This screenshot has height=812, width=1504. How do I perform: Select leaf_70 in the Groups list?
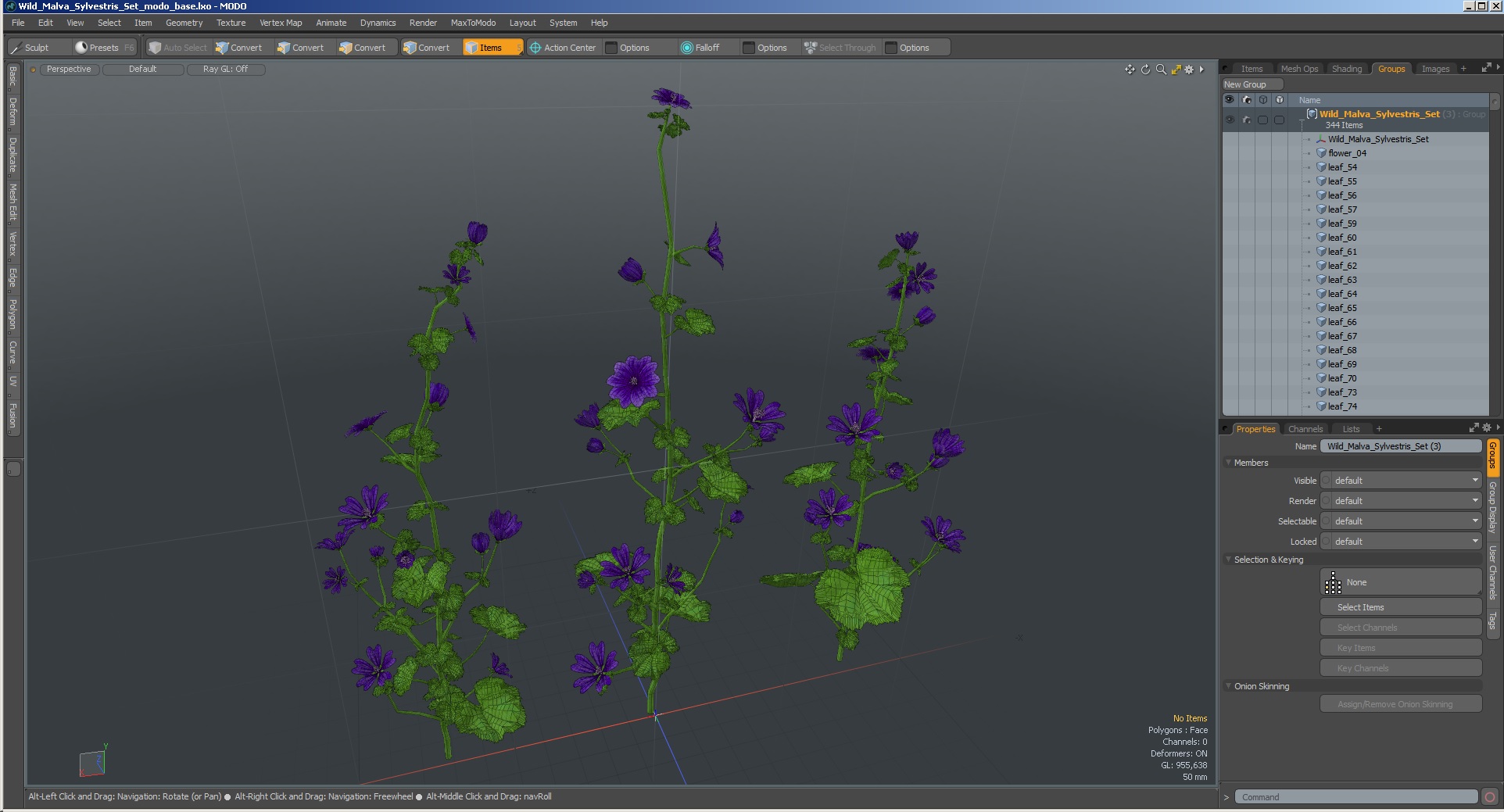coord(1342,378)
